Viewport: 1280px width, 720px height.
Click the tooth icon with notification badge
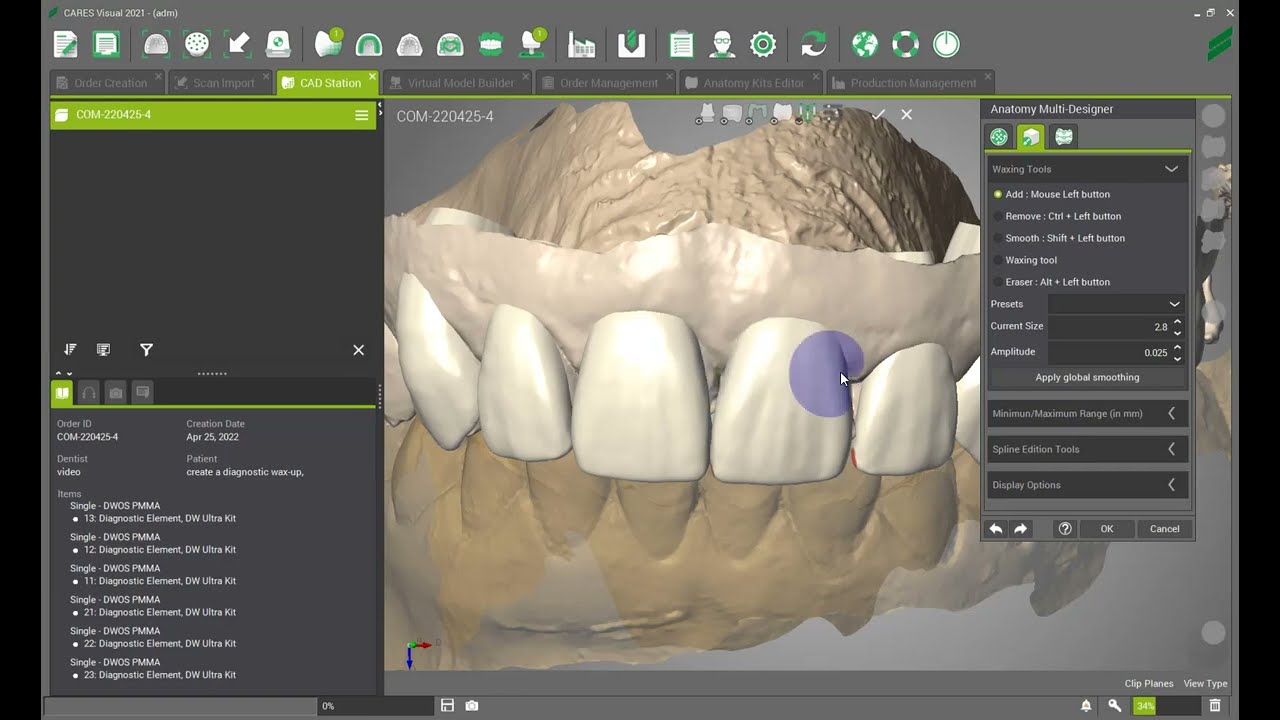click(328, 43)
